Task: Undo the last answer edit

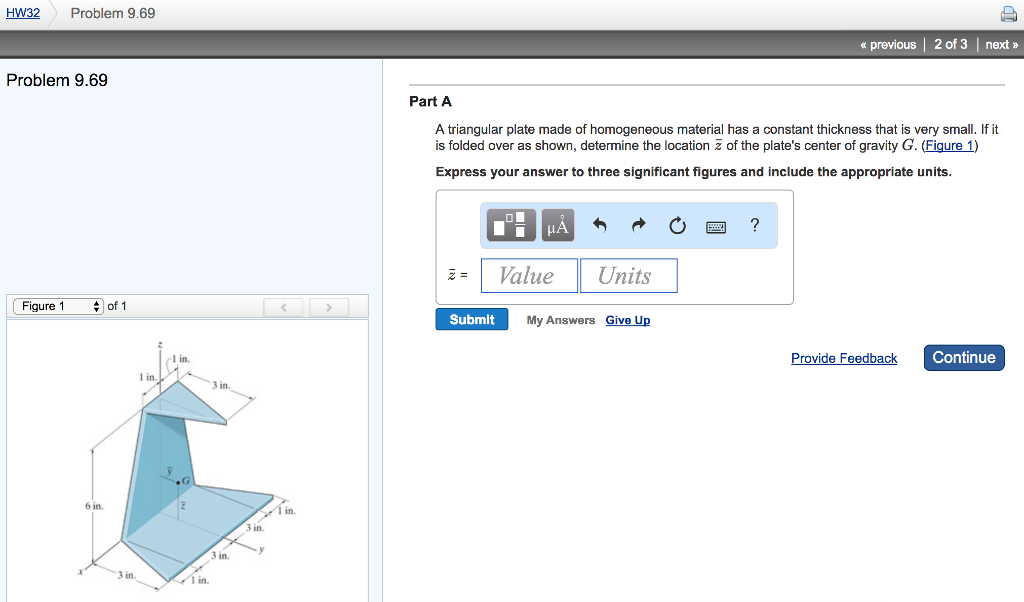Action: [600, 224]
